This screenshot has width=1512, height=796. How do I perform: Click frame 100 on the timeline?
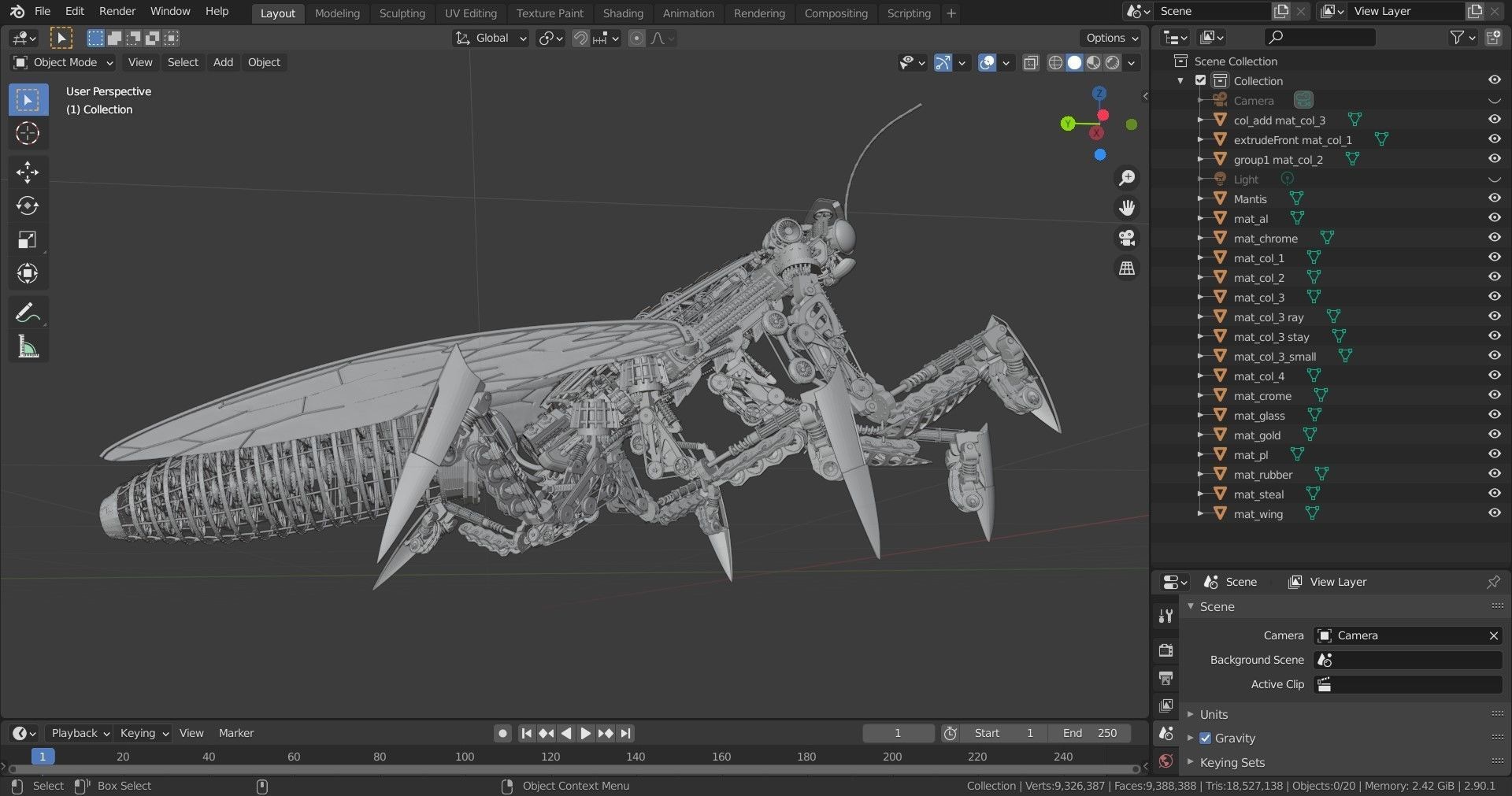(465, 757)
